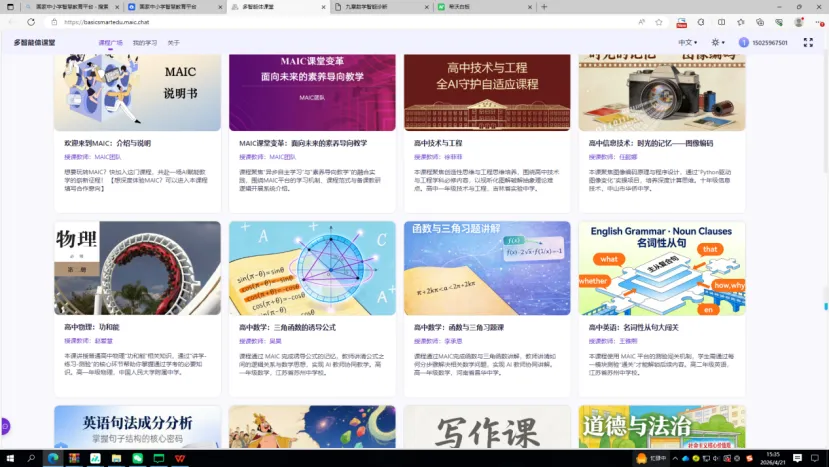Open the favorites list icon in browser toolbar
The height and width of the screenshot is (467, 830).
point(741,22)
